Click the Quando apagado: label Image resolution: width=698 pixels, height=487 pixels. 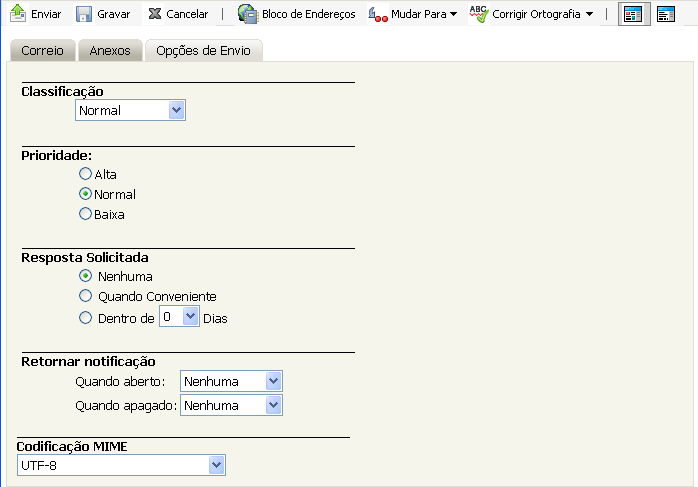point(126,406)
